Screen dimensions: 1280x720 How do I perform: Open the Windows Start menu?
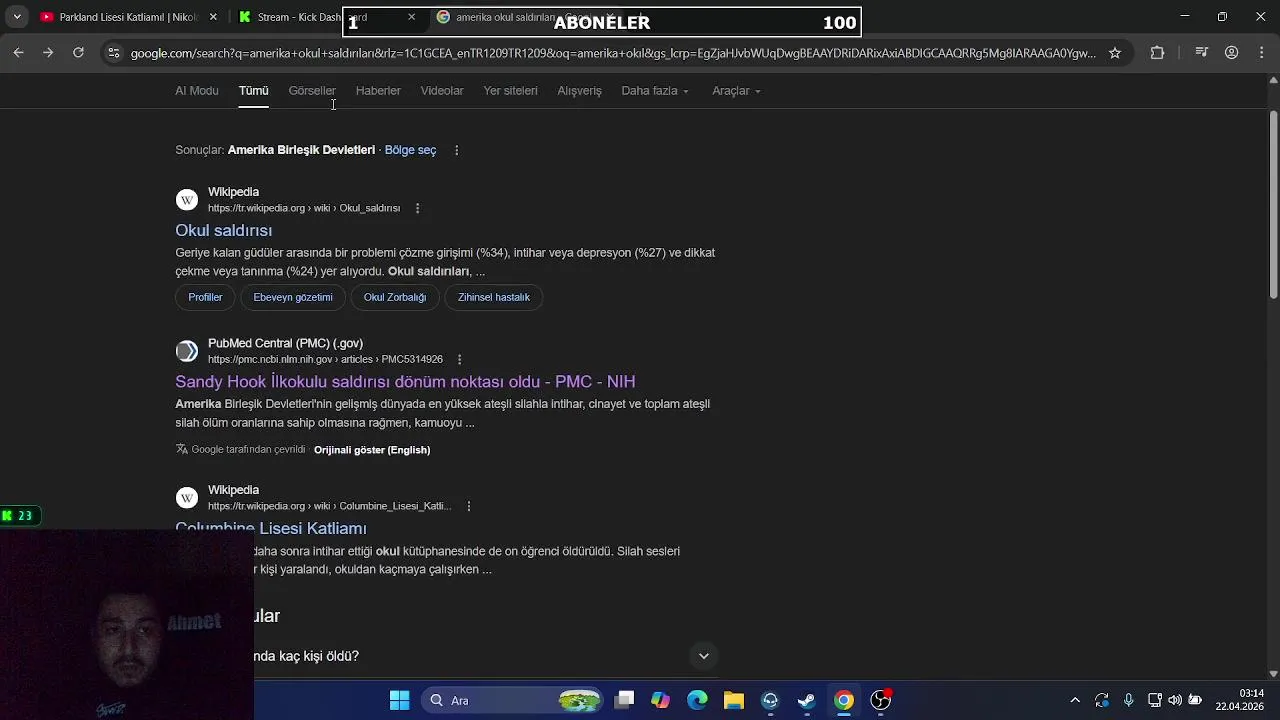click(x=399, y=700)
